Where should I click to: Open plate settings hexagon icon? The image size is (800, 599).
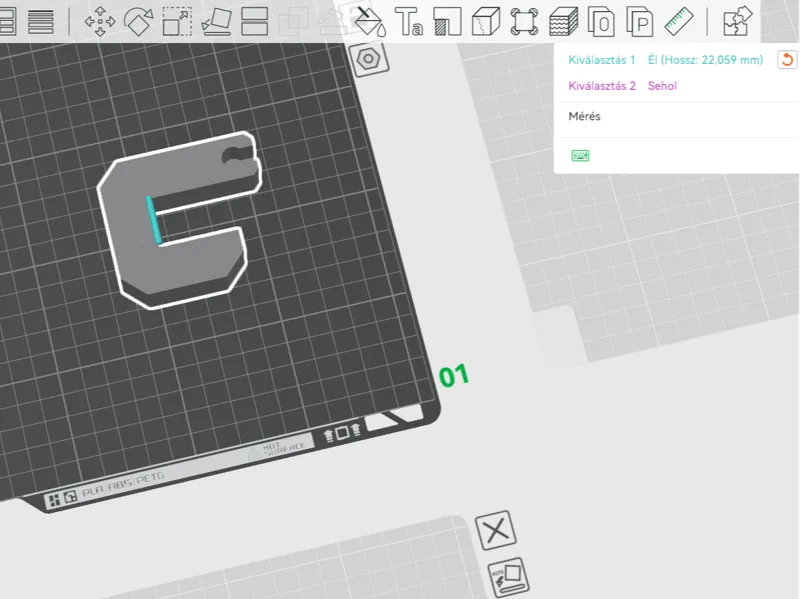[369, 59]
